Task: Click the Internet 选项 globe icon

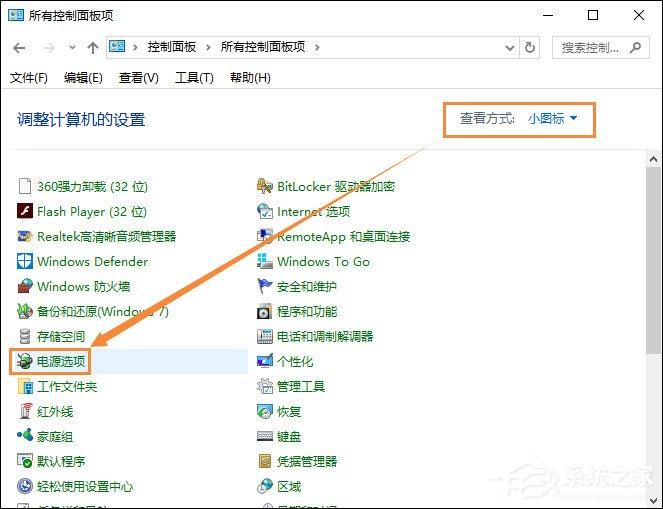Action: 265,211
